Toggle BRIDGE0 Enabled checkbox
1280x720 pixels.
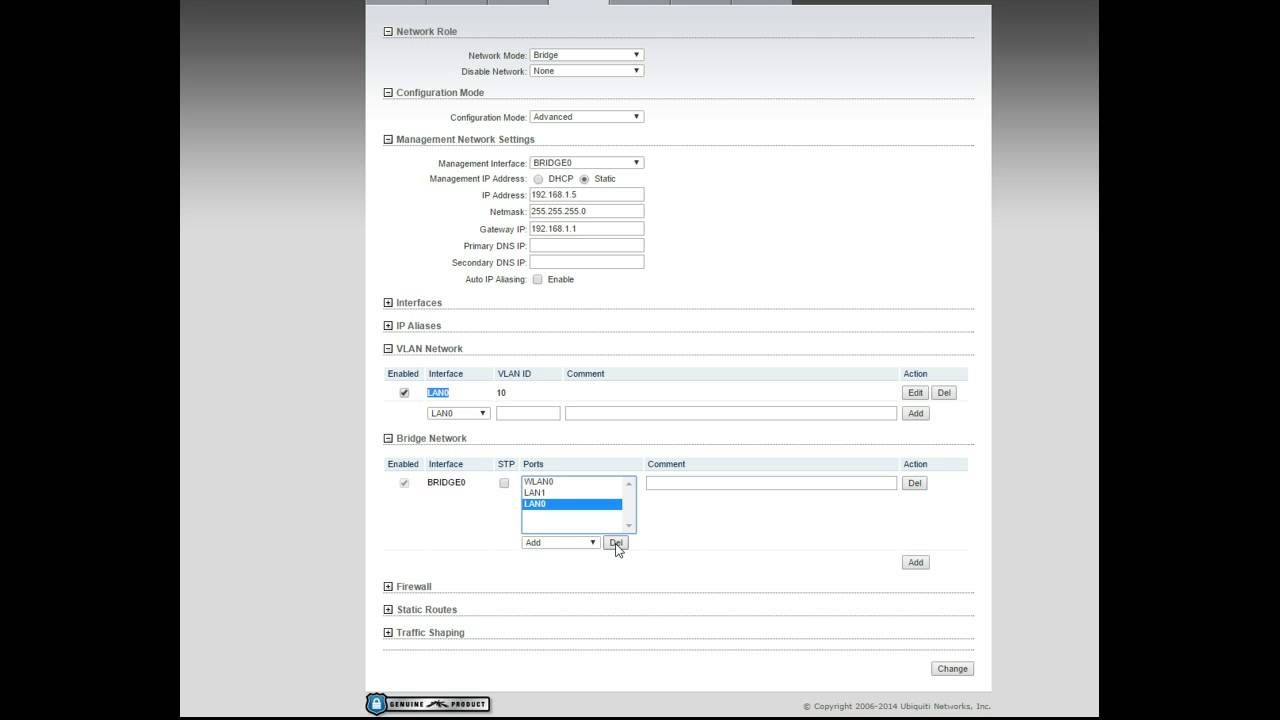[x=404, y=483]
